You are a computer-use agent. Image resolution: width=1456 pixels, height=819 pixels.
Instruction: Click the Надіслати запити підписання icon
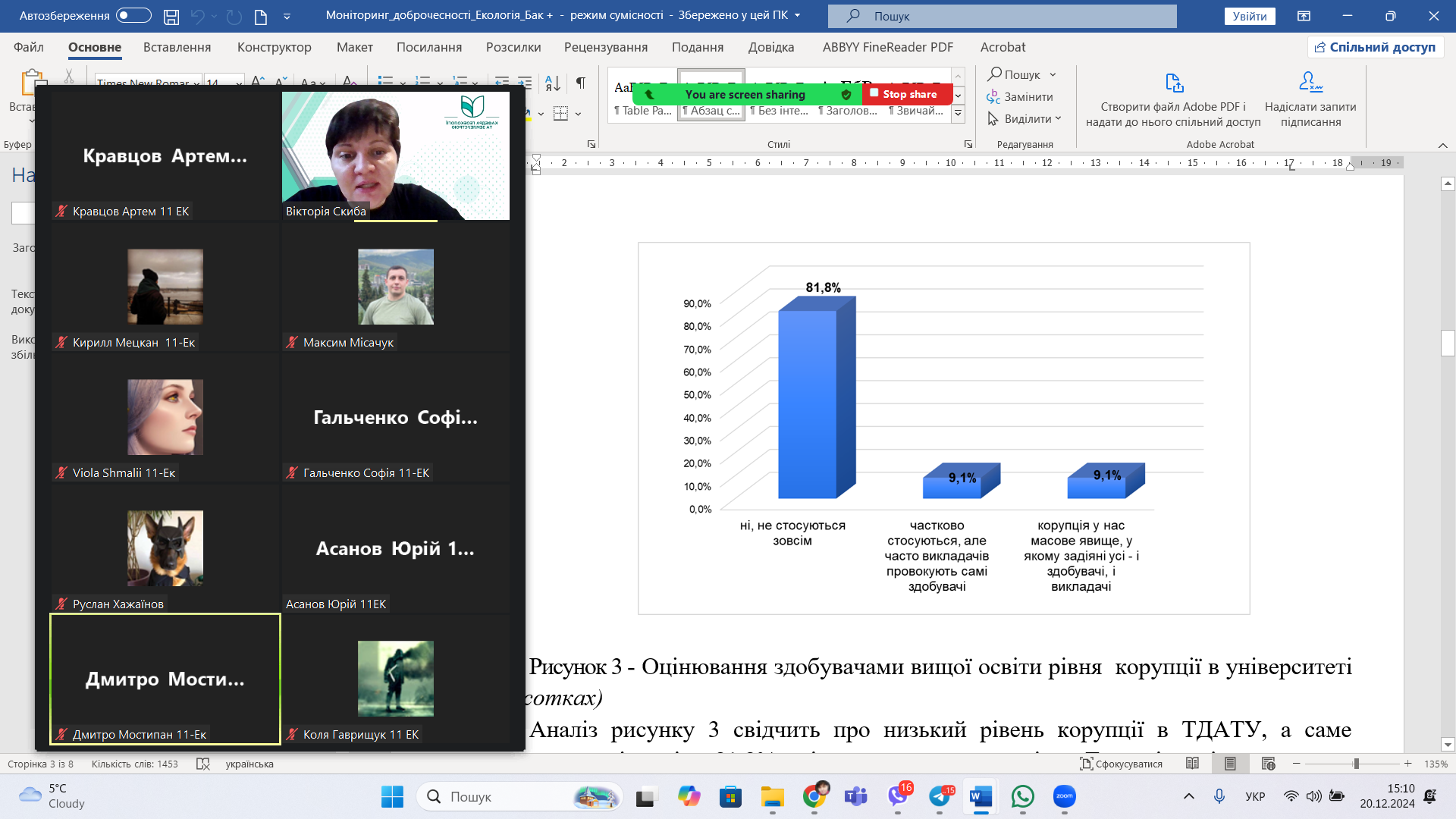coord(1310,81)
